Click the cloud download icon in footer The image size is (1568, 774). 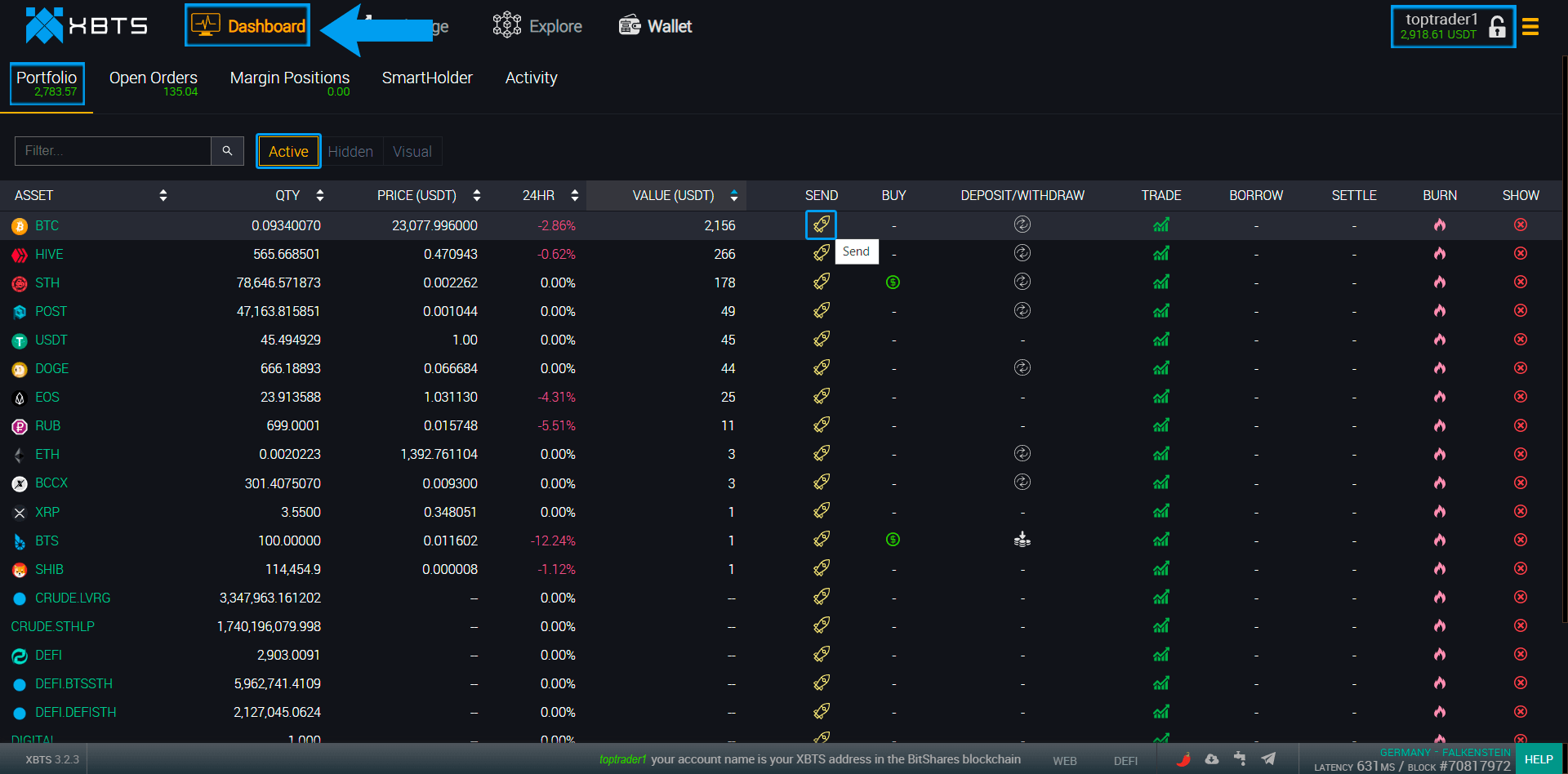(1212, 759)
